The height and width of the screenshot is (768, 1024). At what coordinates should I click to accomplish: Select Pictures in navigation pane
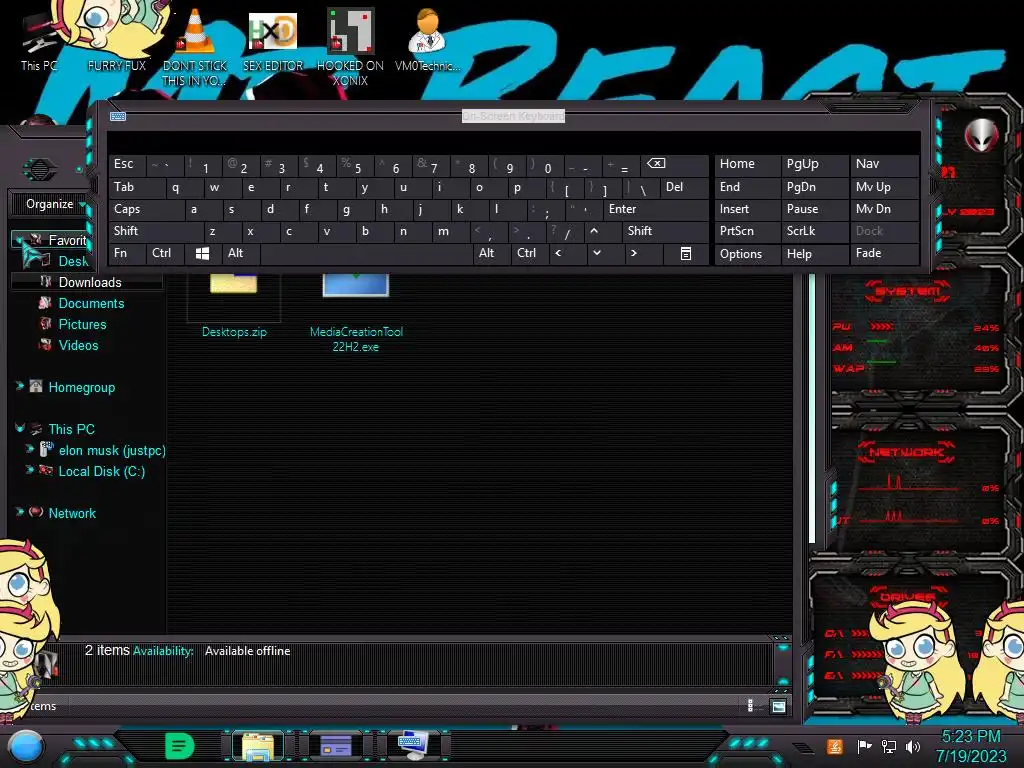click(82, 324)
